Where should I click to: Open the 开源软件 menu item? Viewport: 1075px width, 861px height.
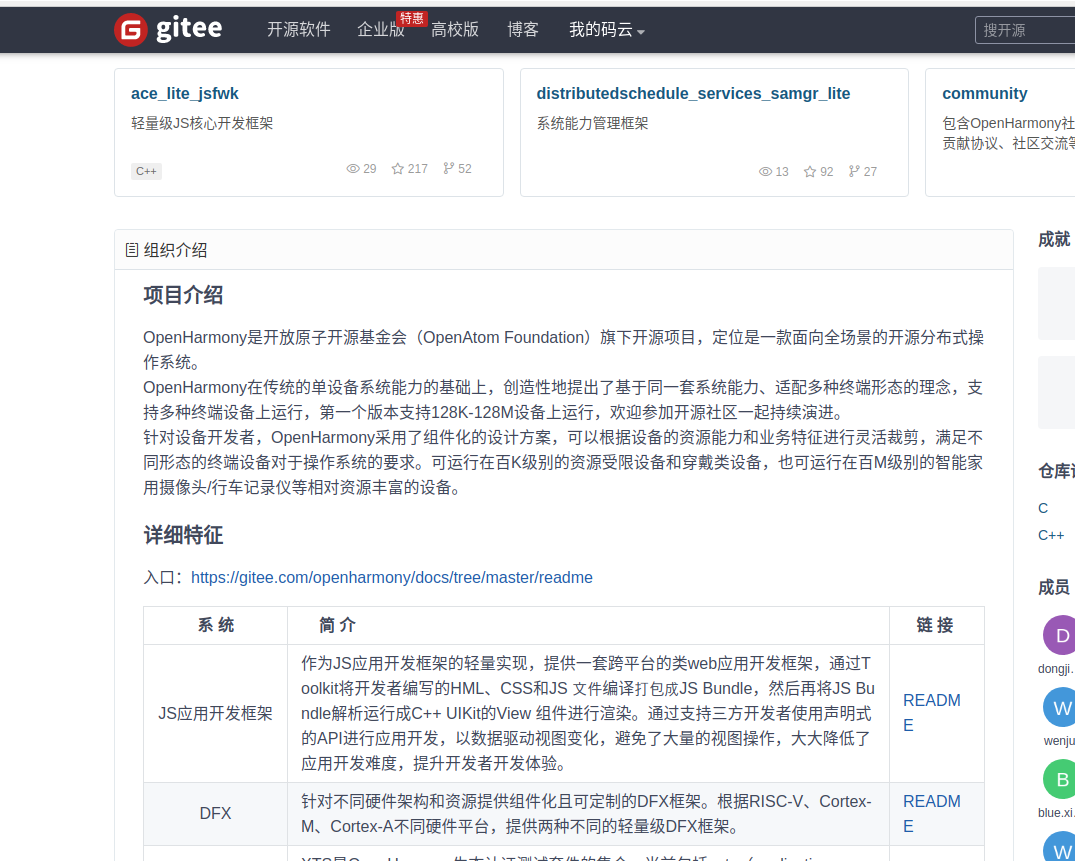click(x=298, y=29)
